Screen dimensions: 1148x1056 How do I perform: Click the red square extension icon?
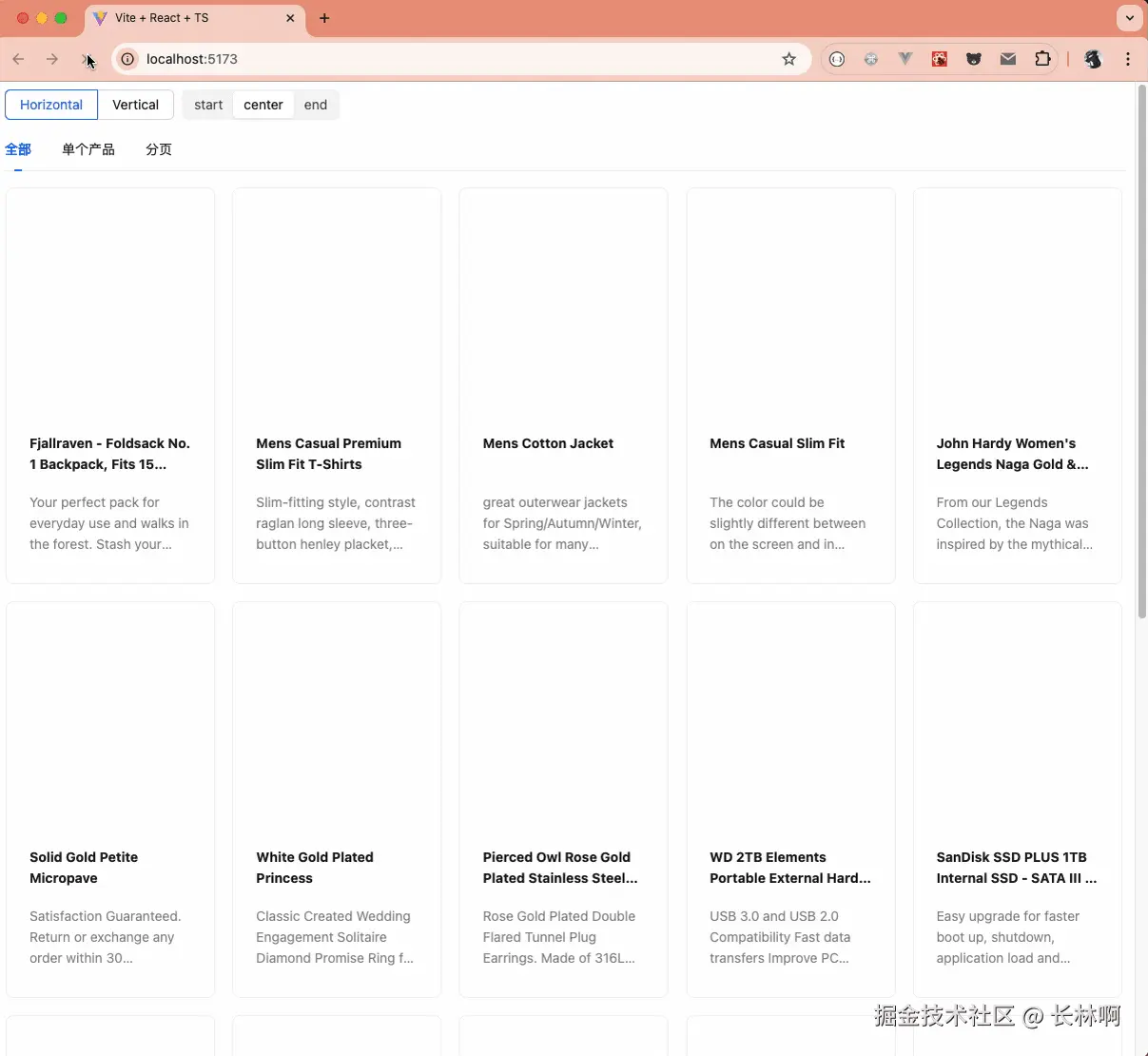tap(940, 59)
